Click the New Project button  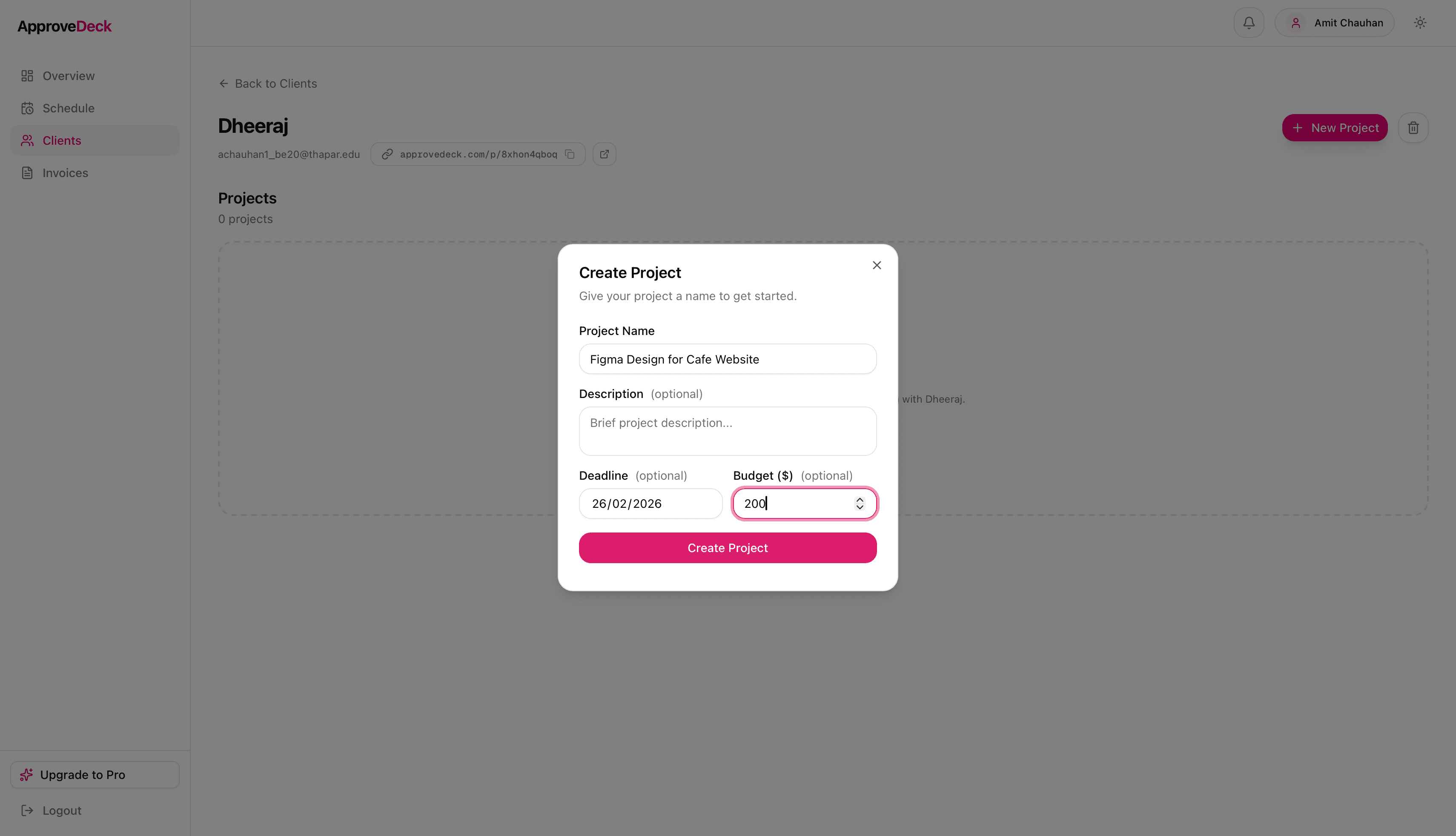pos(1334,127)
